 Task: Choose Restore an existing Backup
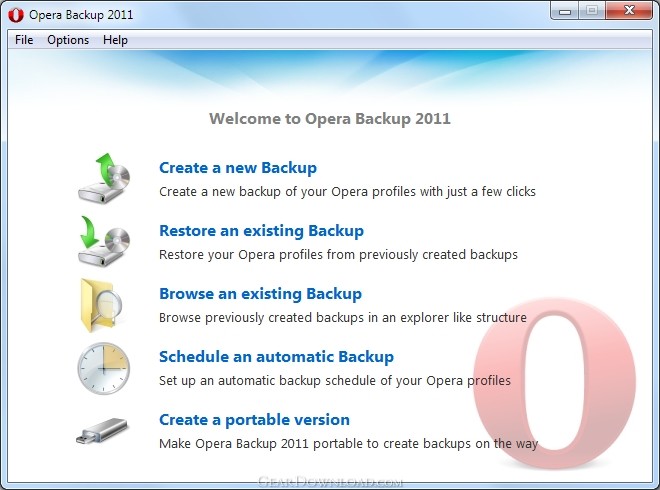261,231
